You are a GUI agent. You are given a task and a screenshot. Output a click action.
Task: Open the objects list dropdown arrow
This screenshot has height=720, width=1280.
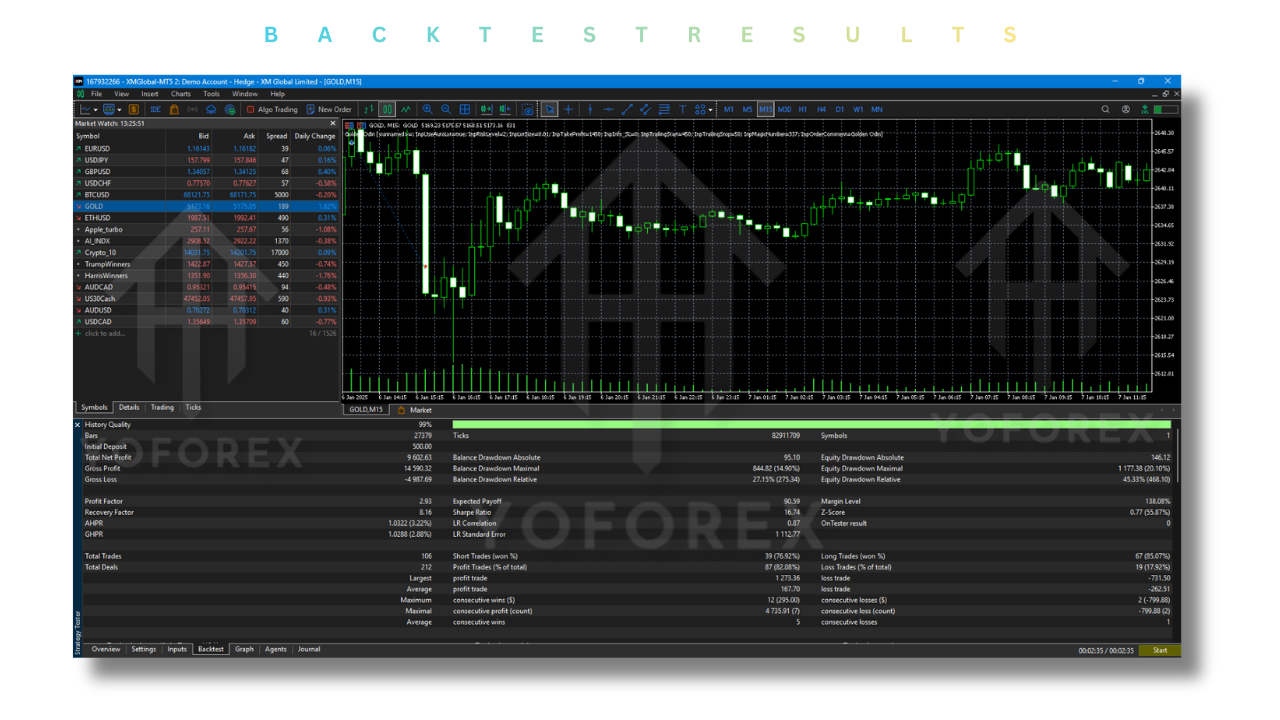click(710, 109)
